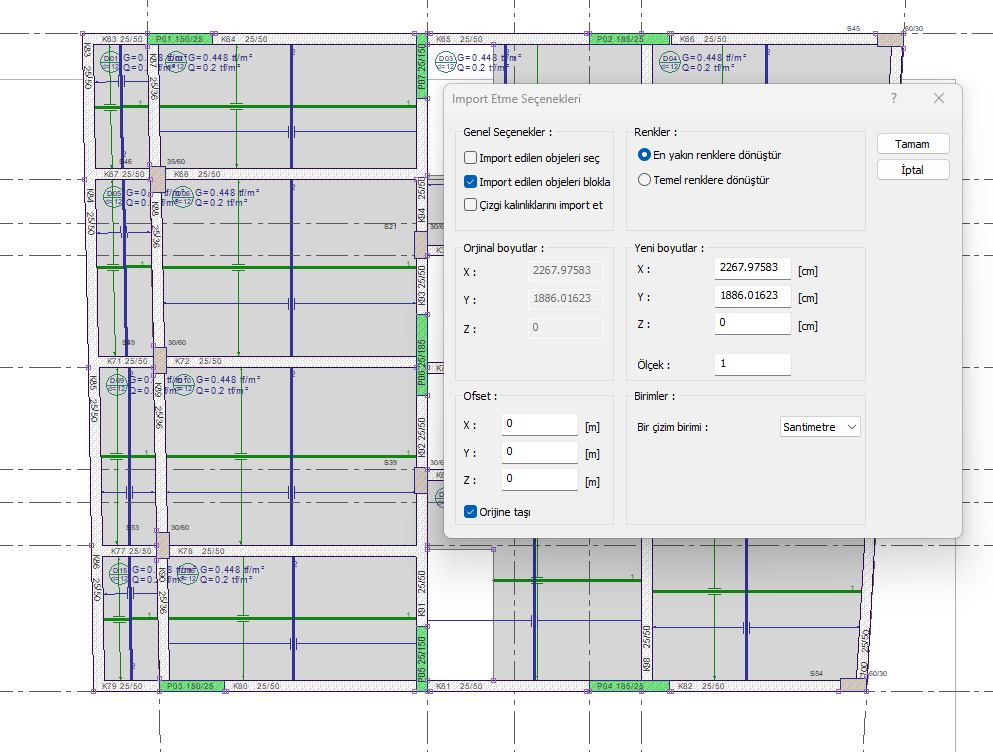Click into the Ölçek scale field
This screenshot has height=752, width=993.
point(752,364)
